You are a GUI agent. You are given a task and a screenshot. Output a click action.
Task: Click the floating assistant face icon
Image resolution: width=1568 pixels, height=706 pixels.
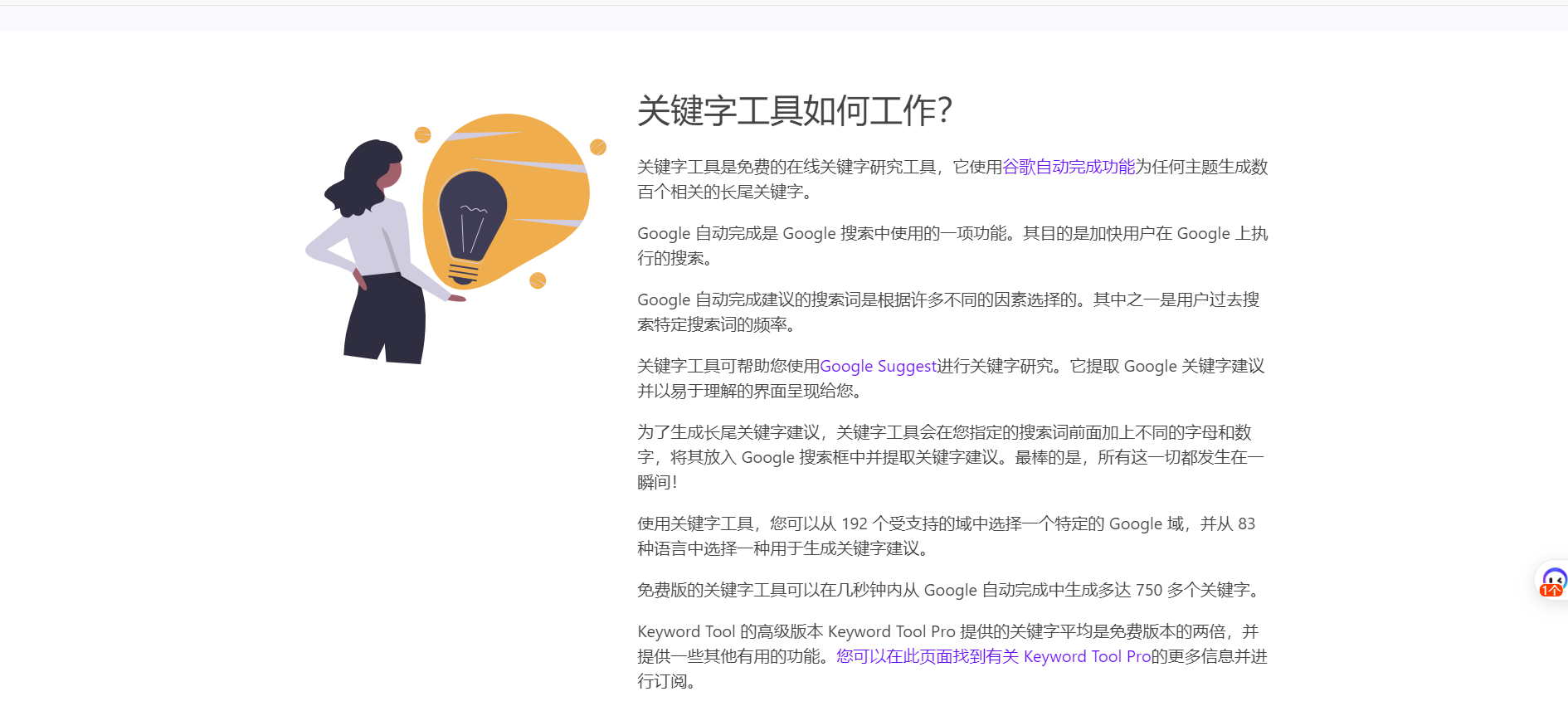[1553, 582]
